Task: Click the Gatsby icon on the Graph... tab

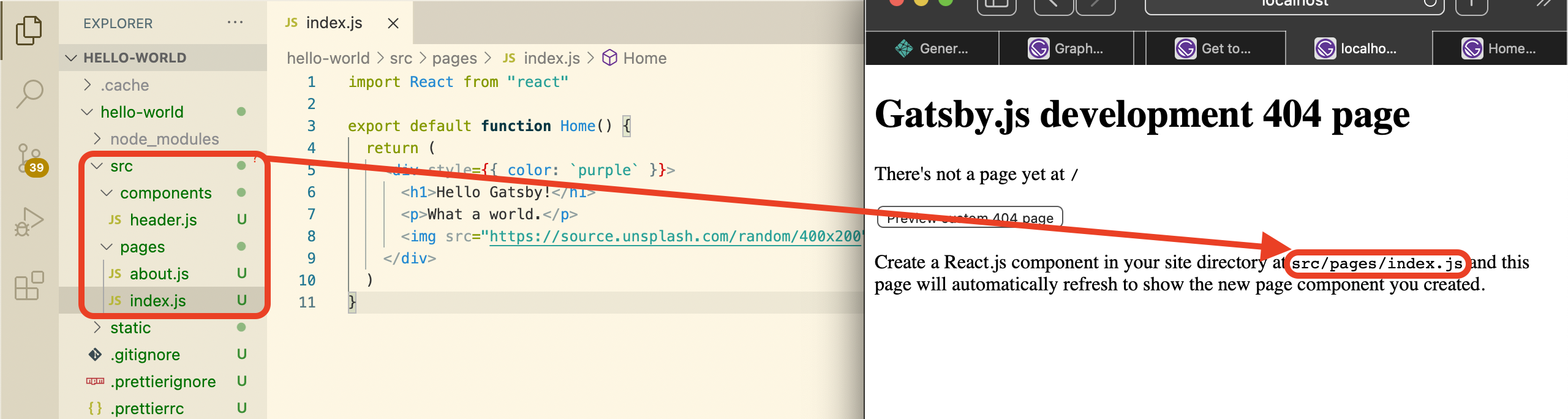Action: (x=1038, y=48)
